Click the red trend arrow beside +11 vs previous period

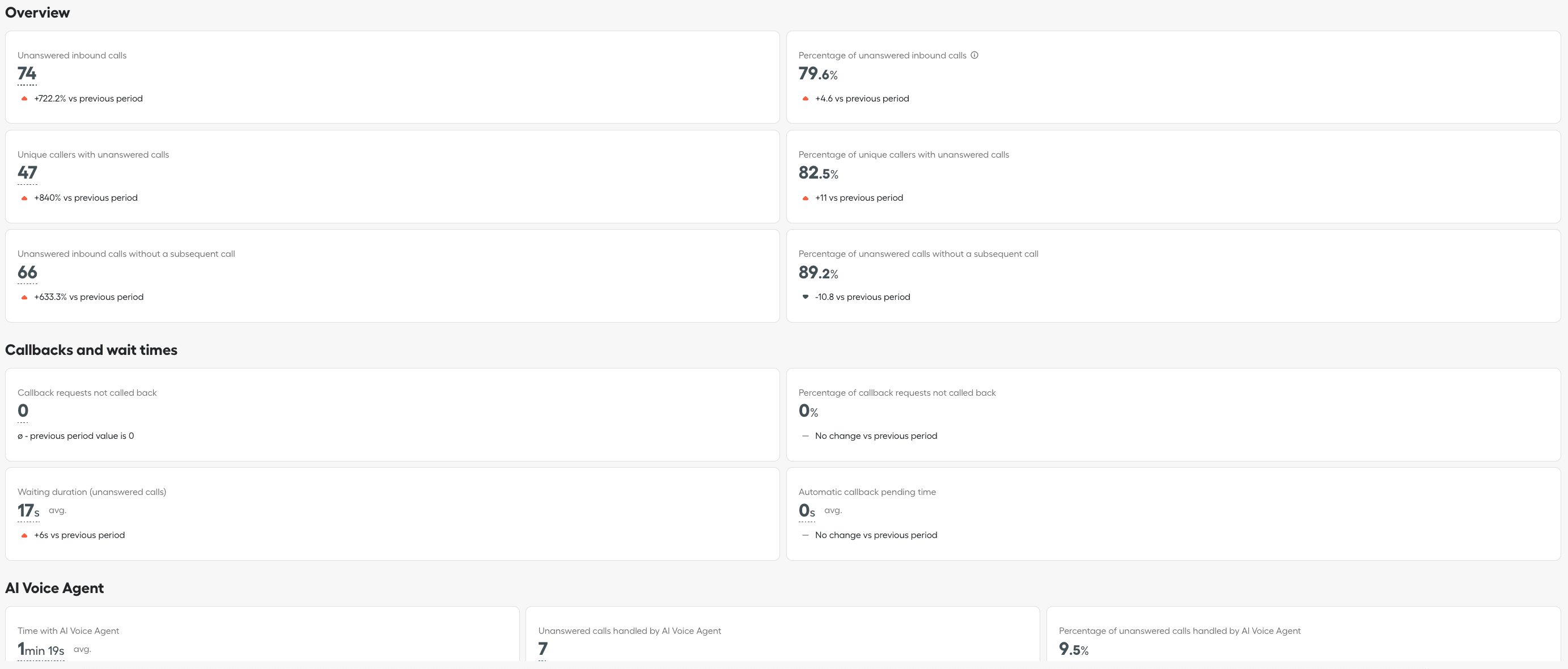806,198
